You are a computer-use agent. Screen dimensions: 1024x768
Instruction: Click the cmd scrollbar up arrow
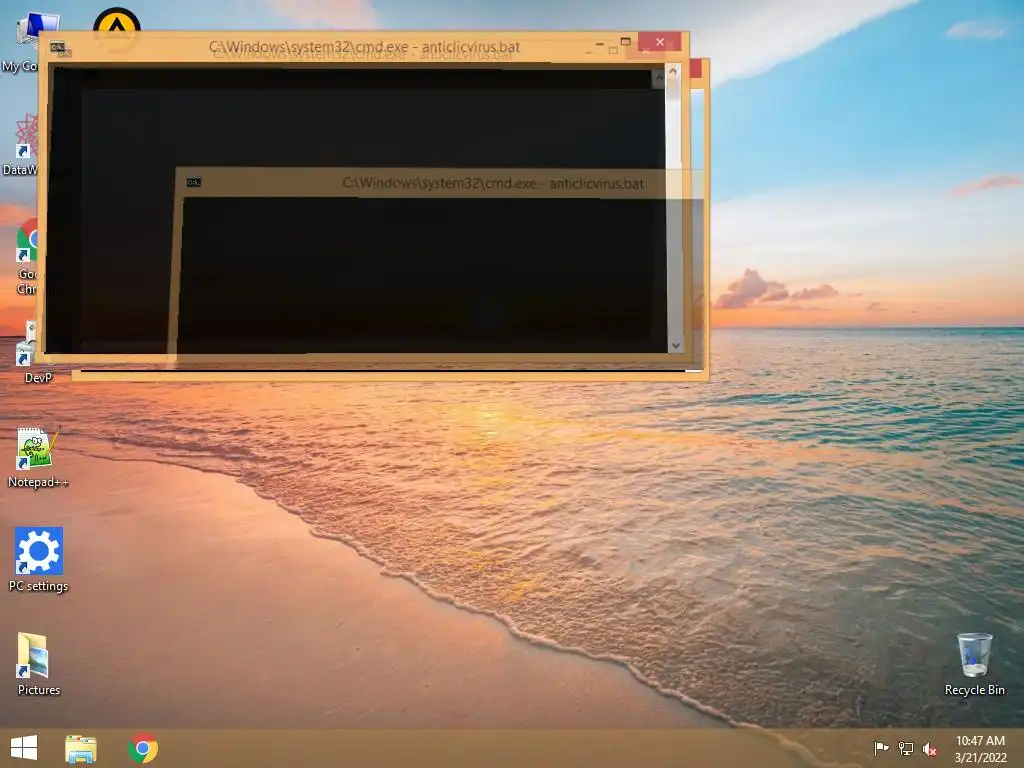[673, 73]
